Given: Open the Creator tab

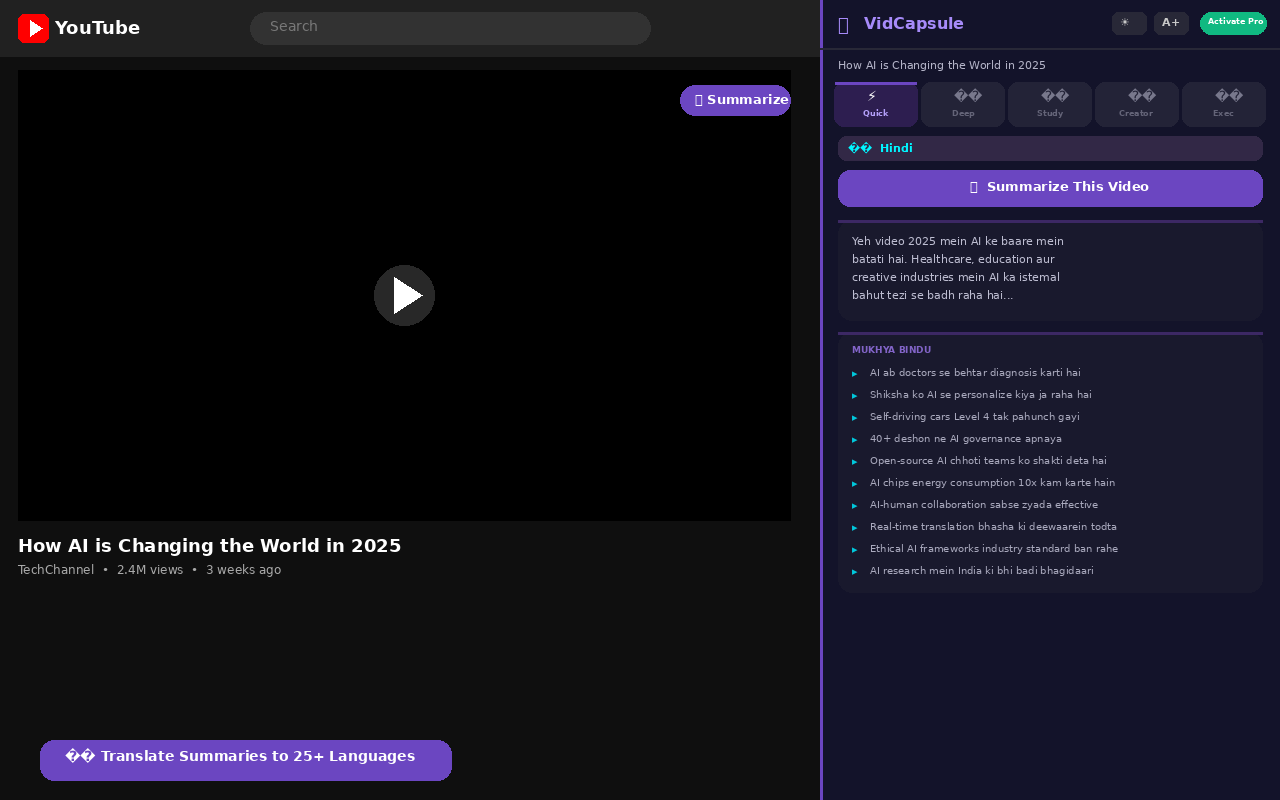Looking at the screenshot, I should (x=1137, y=104).
